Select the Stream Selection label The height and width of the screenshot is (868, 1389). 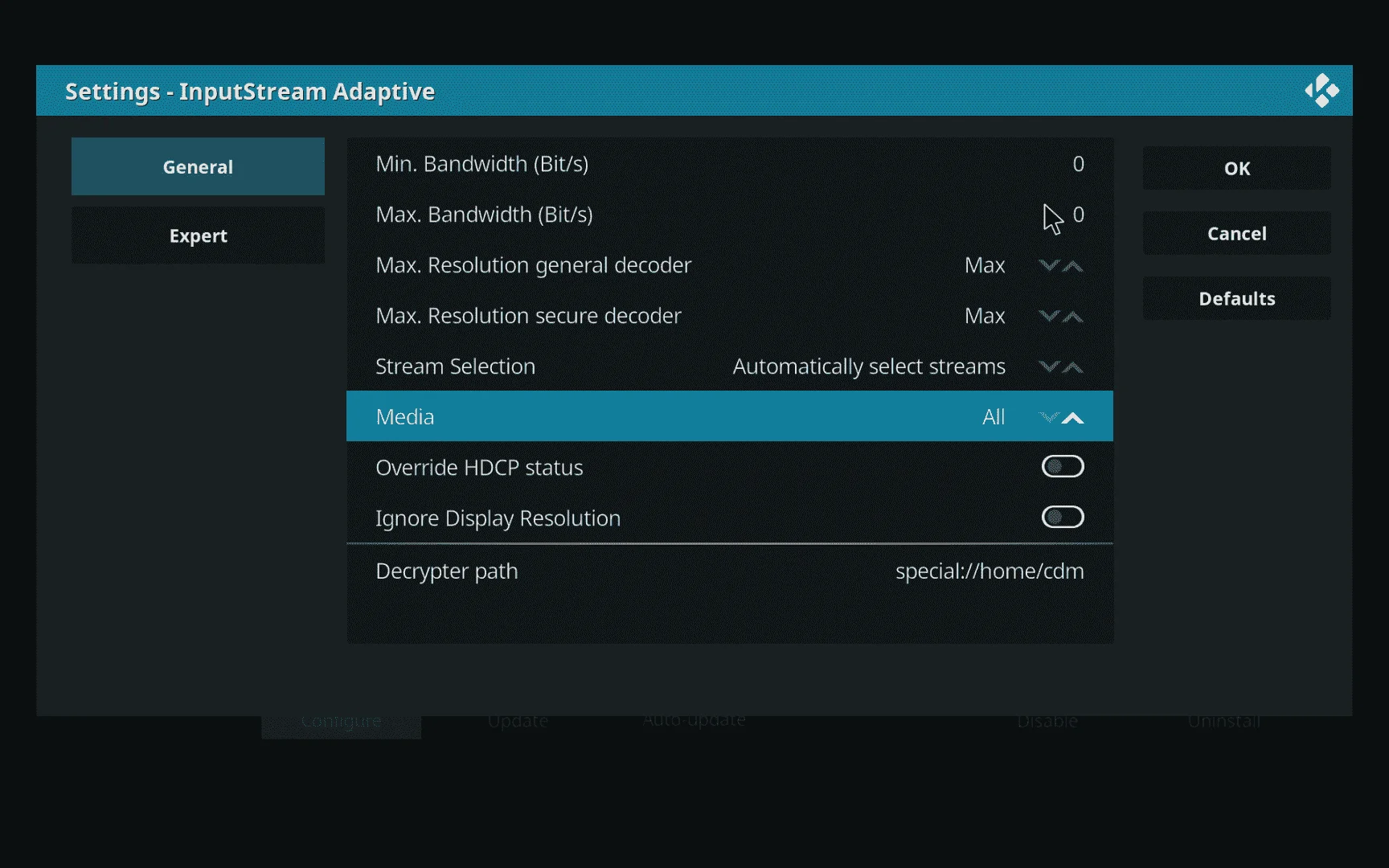pyautogui.click(x=455, y=366)
